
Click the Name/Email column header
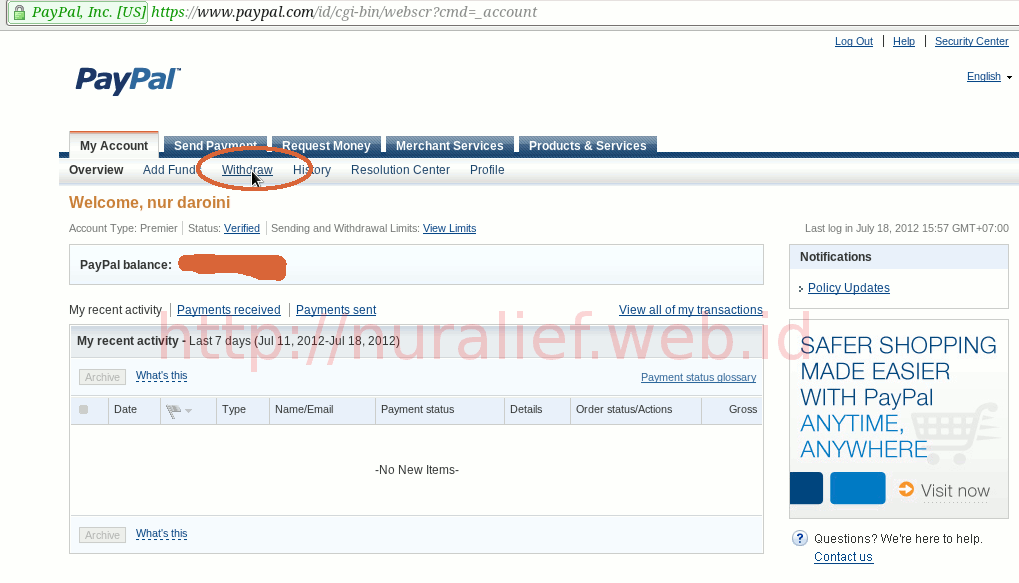[304, 409]
